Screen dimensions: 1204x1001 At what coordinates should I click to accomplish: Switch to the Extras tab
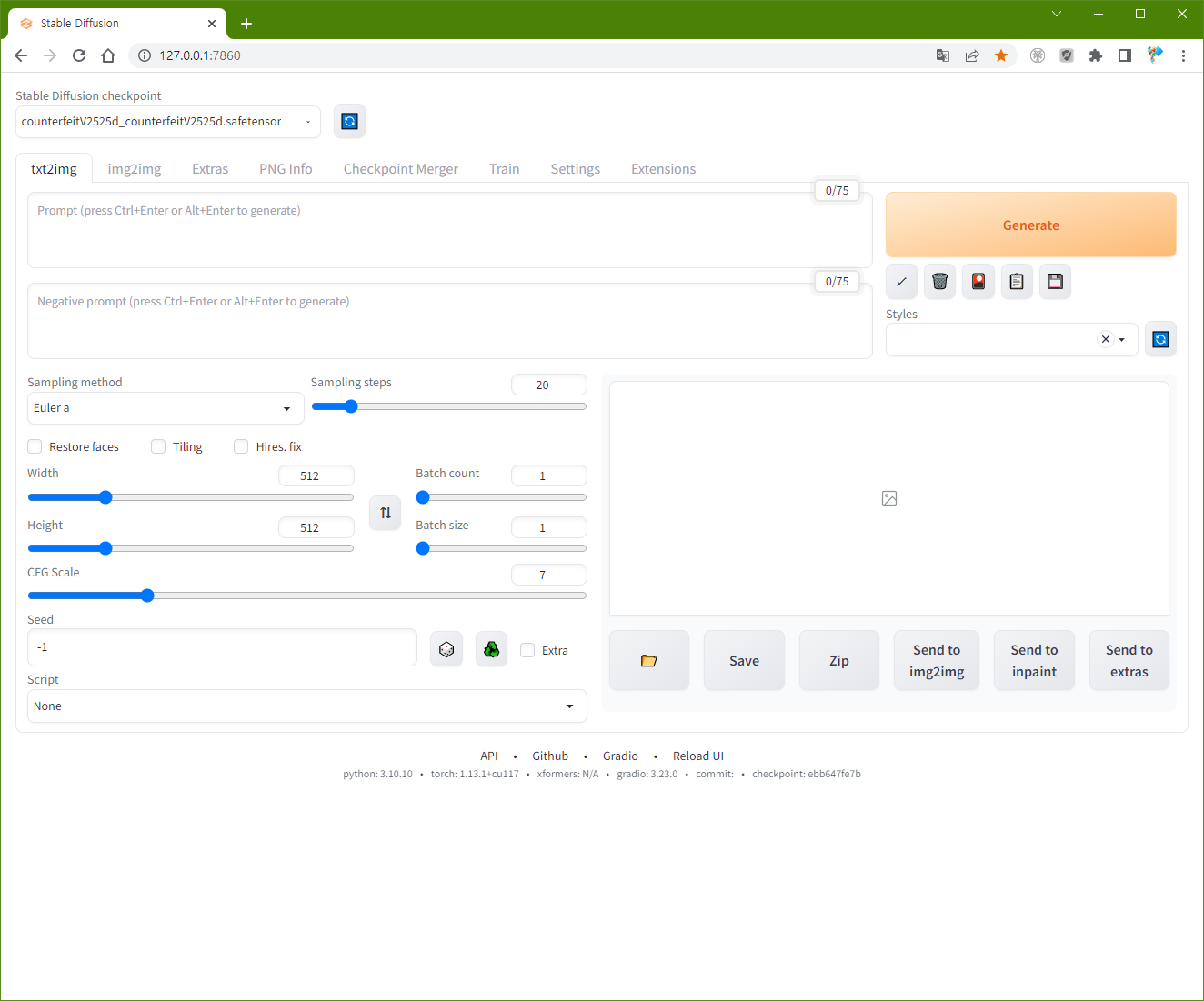coord(210,169)
